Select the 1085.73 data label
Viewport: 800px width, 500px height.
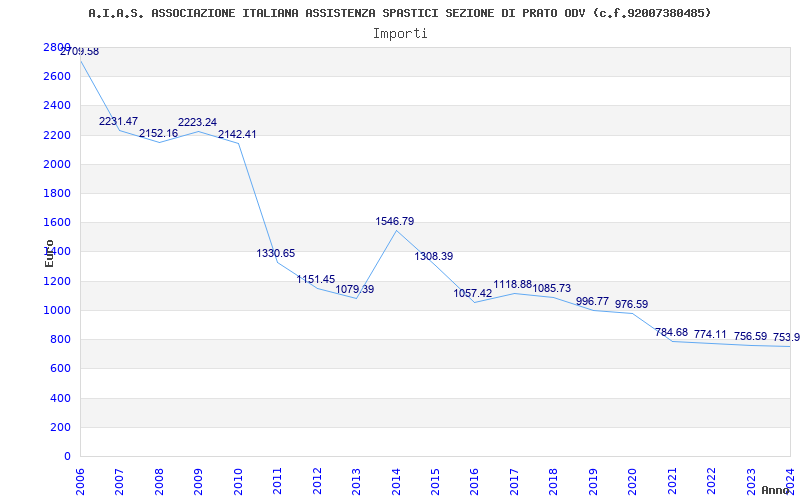pos(552,288)
